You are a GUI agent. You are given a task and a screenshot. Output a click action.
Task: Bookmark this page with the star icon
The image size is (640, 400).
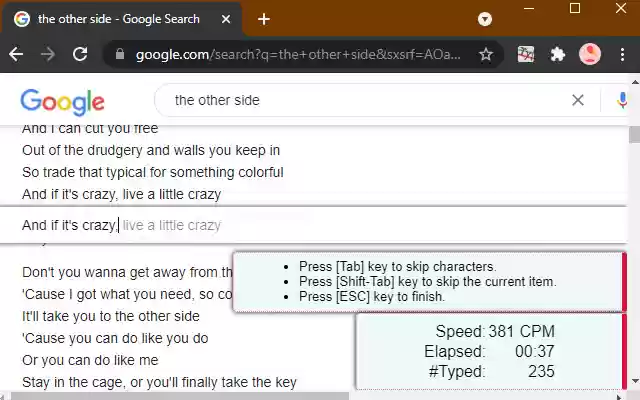point(486,54)
